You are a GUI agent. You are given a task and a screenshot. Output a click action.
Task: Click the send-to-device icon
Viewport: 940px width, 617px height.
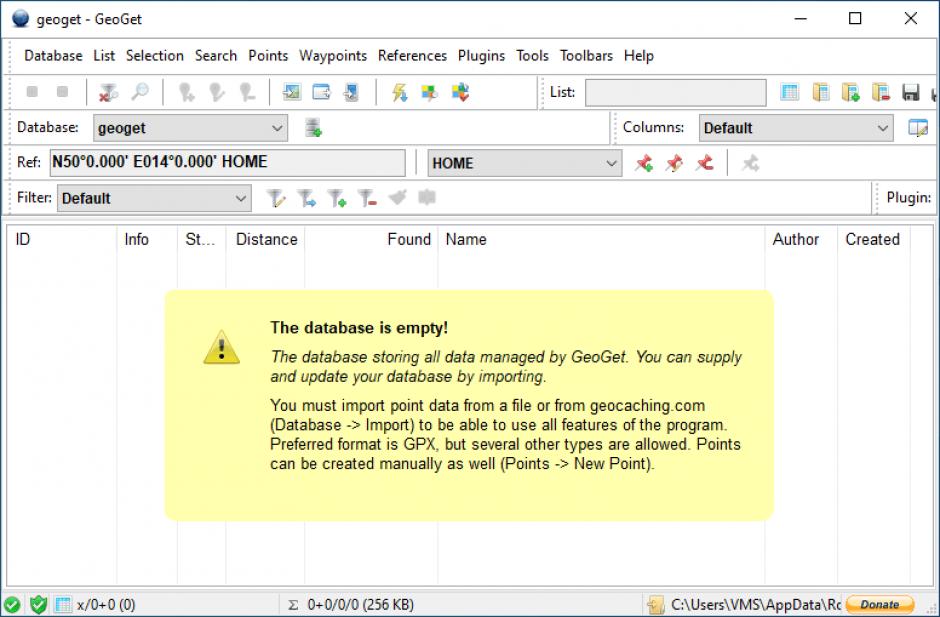(352, 92)
